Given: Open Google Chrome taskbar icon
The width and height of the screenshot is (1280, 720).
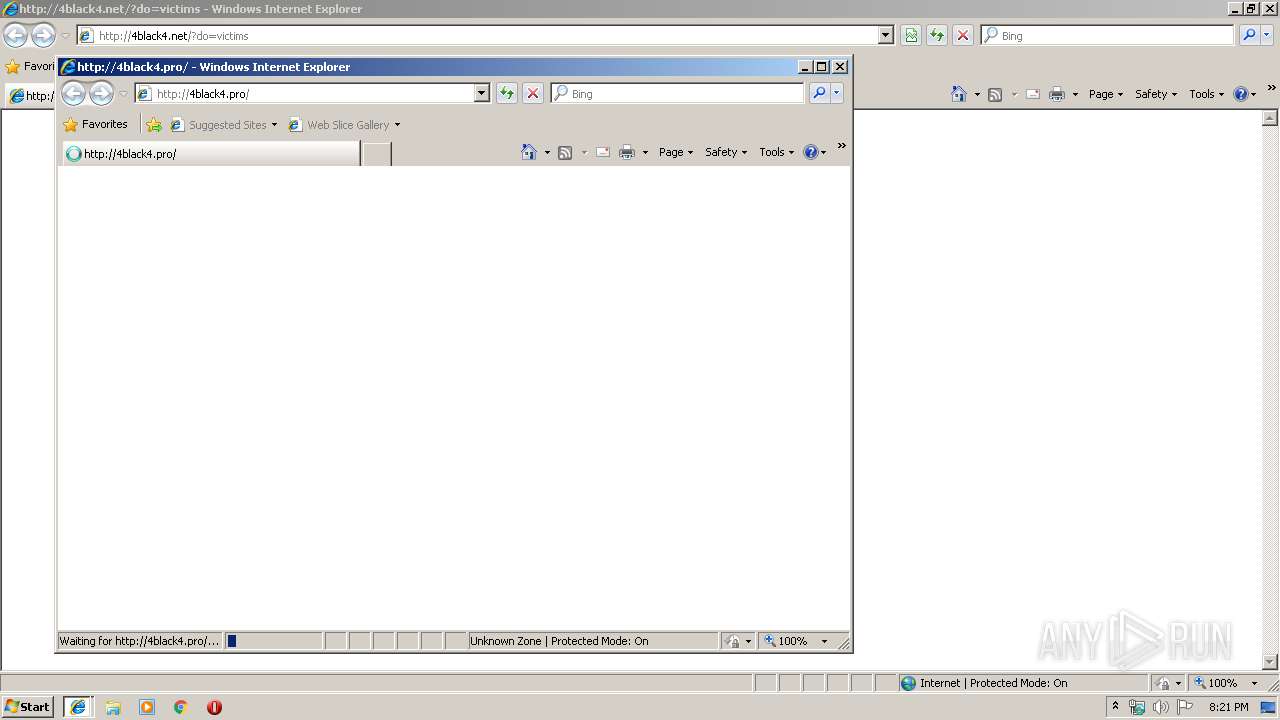Looking at the screenshot, I should (x=181, y=707).
